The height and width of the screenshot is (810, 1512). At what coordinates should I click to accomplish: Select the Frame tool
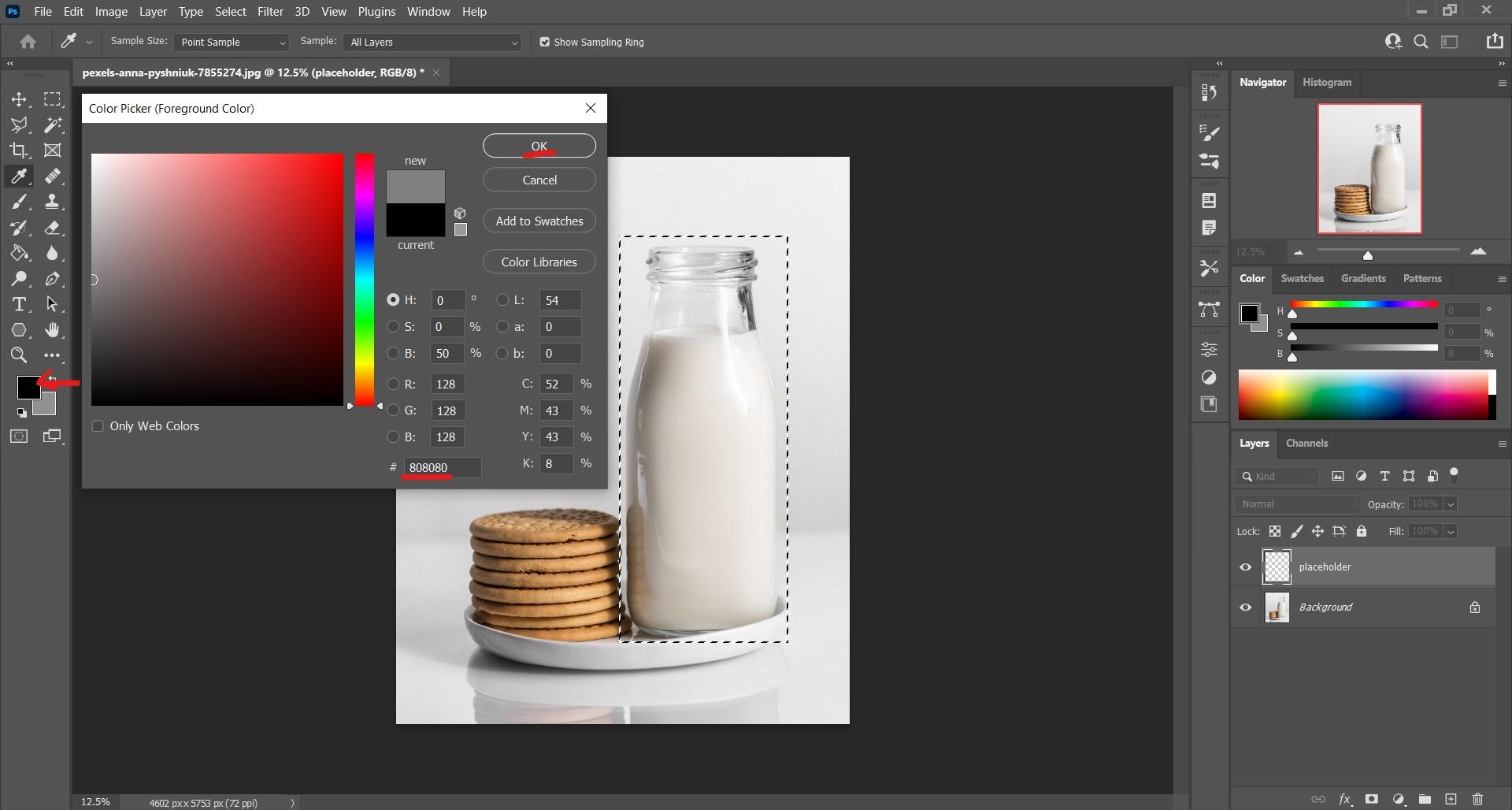pyautogui.click(x=53, y=150)
